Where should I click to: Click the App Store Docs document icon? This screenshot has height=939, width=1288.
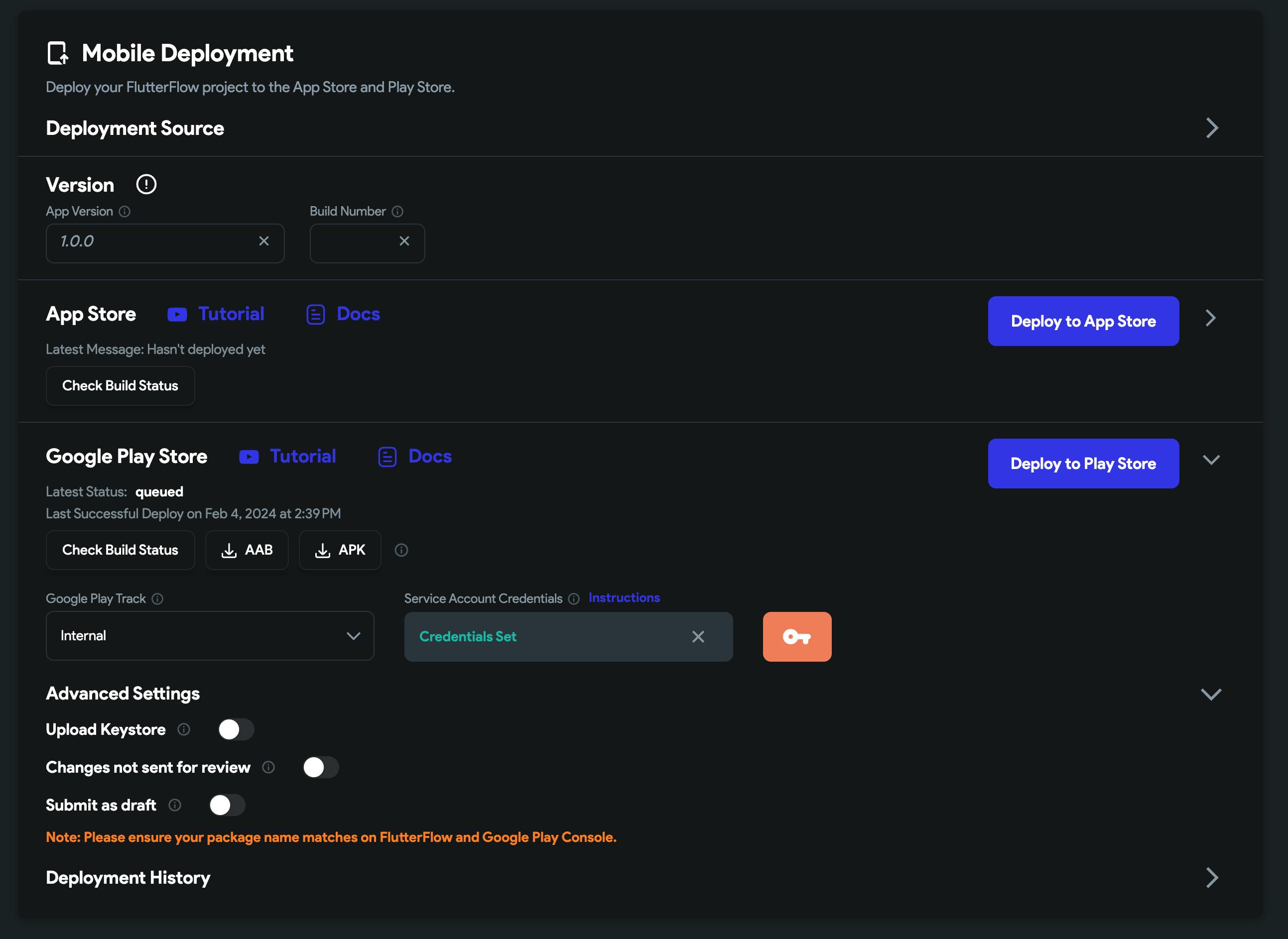click(316, 314)
